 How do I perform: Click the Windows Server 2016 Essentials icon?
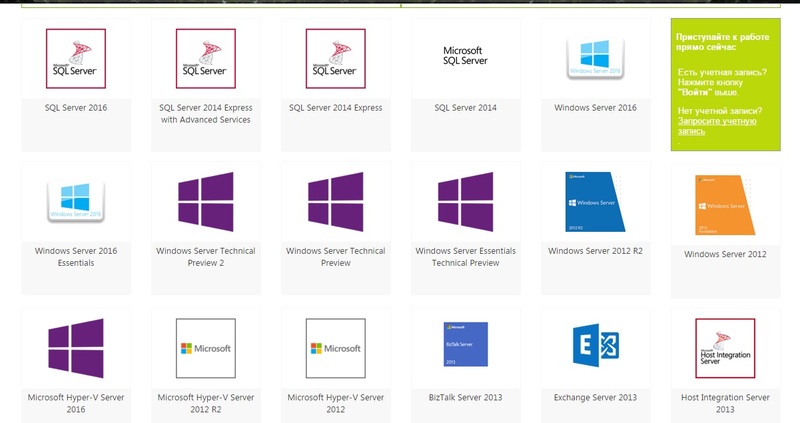point(76,202)
